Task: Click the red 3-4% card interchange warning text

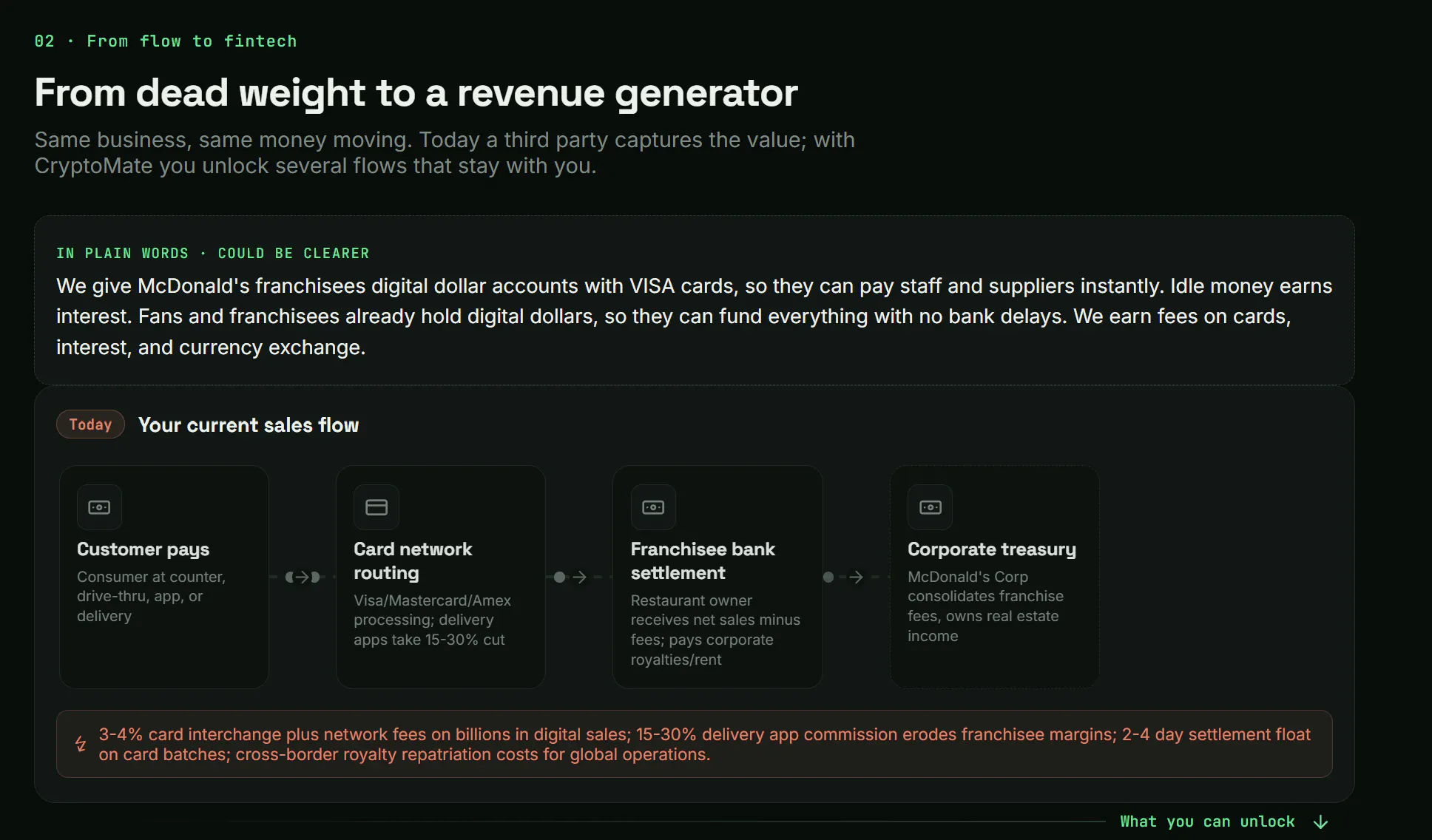Action: click(704, 744)
